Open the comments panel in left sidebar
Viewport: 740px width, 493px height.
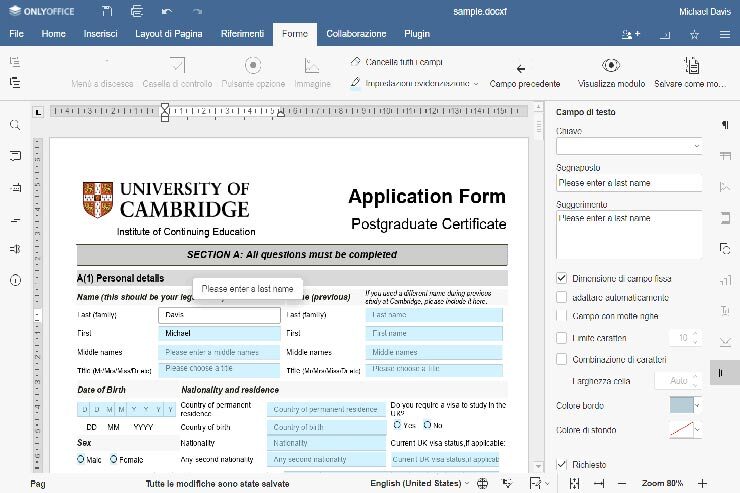coord(15,156)
